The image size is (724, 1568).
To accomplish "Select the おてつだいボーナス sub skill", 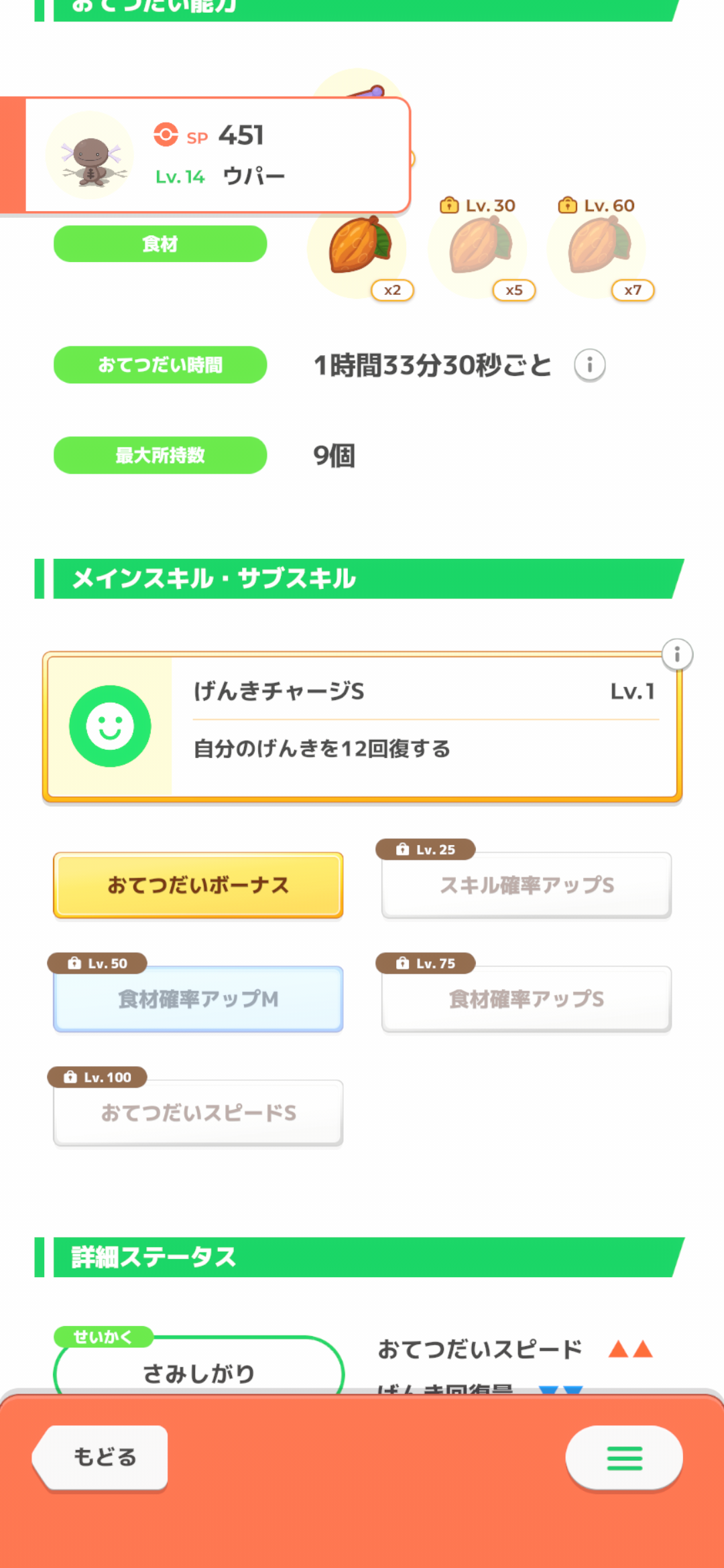I will point(198,885).
